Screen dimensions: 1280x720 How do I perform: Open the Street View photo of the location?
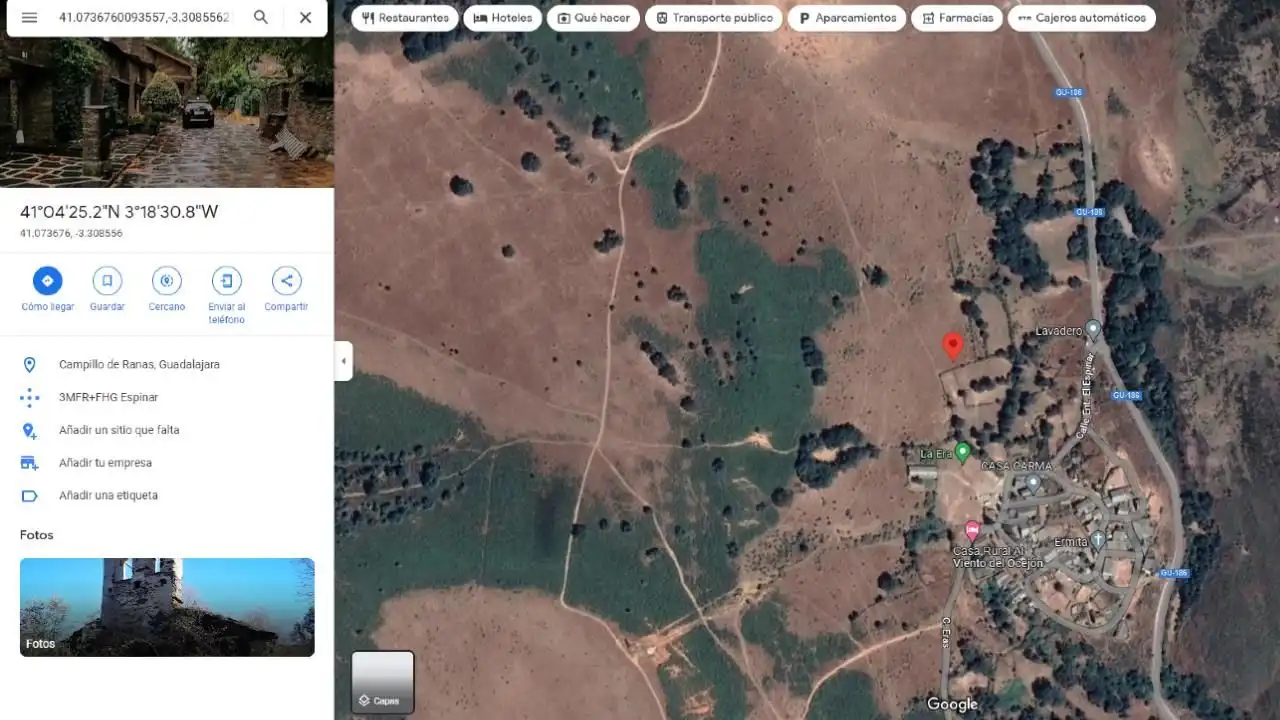click(x=167, y=112)
